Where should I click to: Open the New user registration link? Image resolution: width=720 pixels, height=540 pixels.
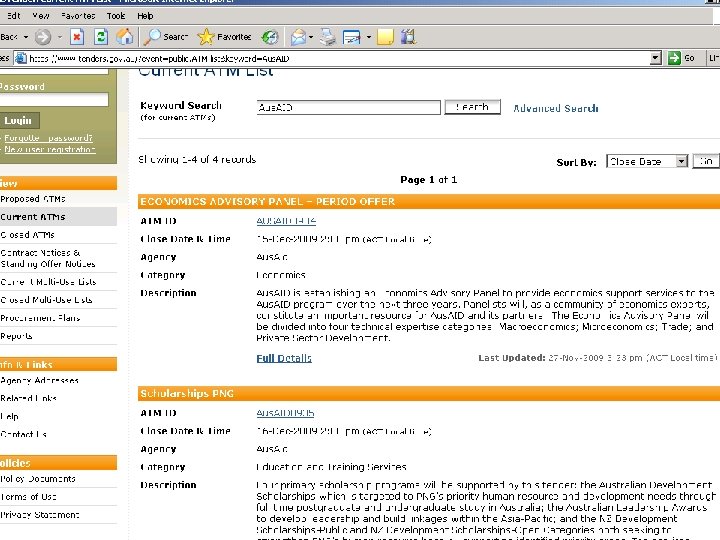click(50, 149)
